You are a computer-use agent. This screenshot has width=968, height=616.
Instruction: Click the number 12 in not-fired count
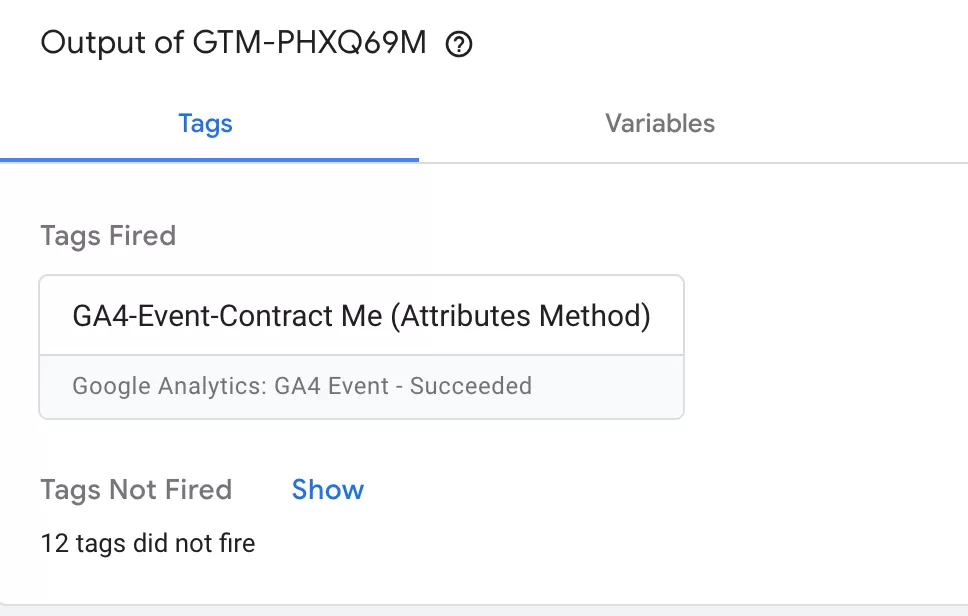[54, 543]
